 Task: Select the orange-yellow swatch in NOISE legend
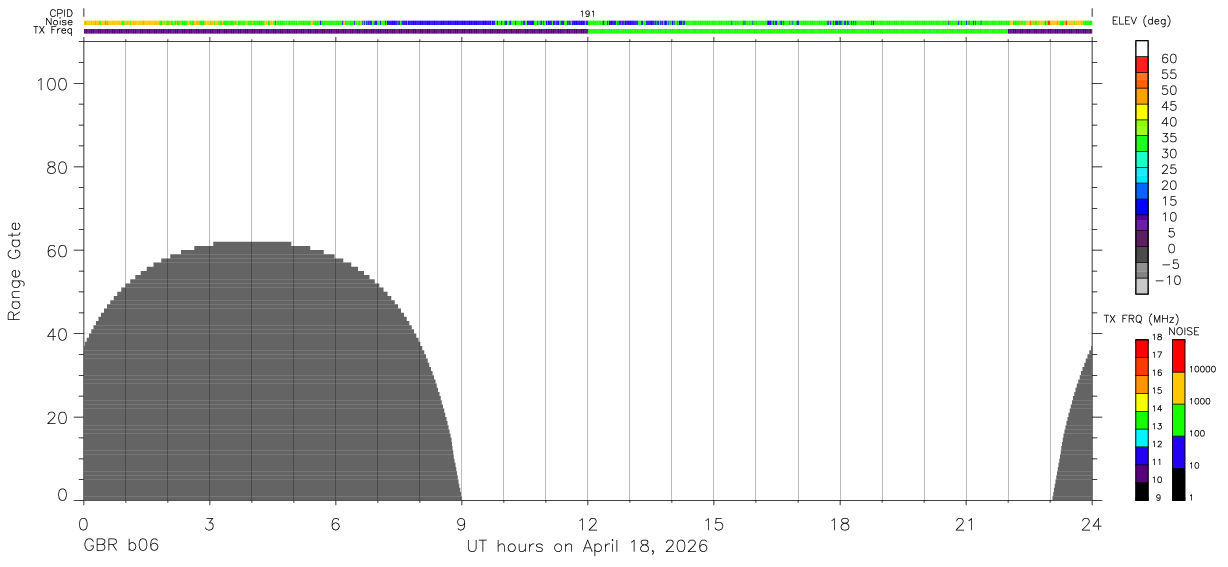[x=1178, y=388]
